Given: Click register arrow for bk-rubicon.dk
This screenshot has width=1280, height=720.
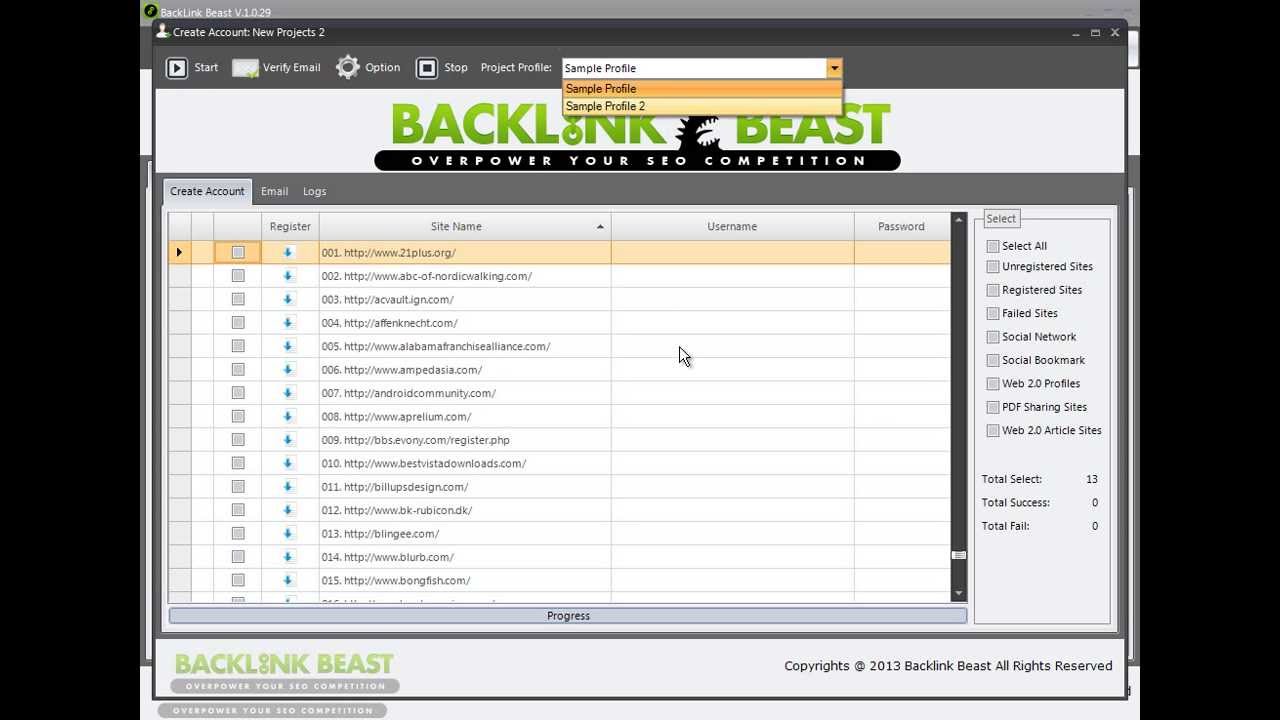Looking at the screenshot, I should click(x=288, y=510).
